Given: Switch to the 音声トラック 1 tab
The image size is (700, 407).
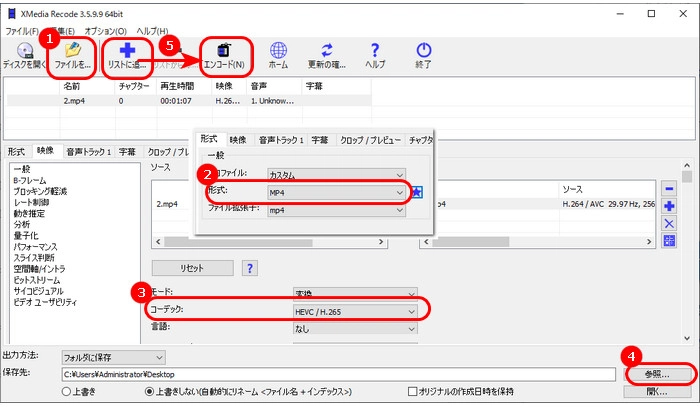Looking at the screenshot, I should (x=87, y=152).
